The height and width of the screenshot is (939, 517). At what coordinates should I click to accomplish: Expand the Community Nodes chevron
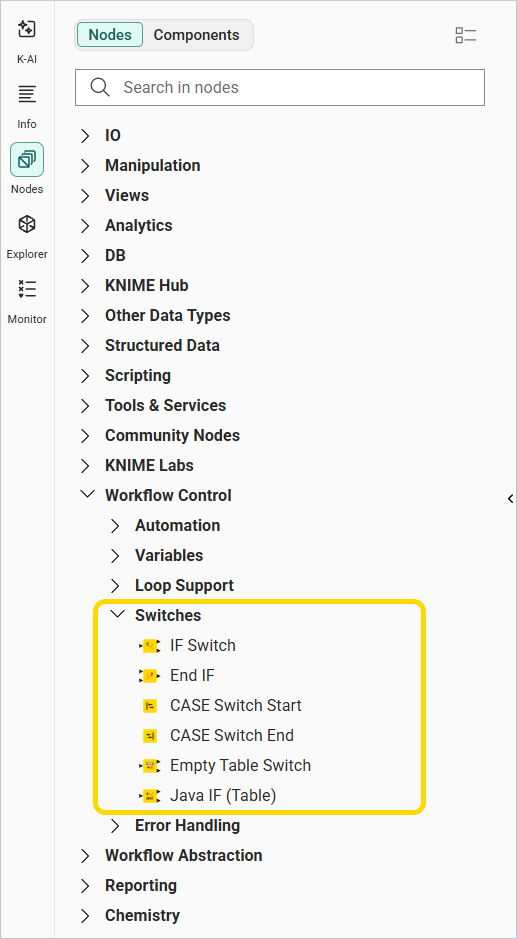(x=85, y=435)
